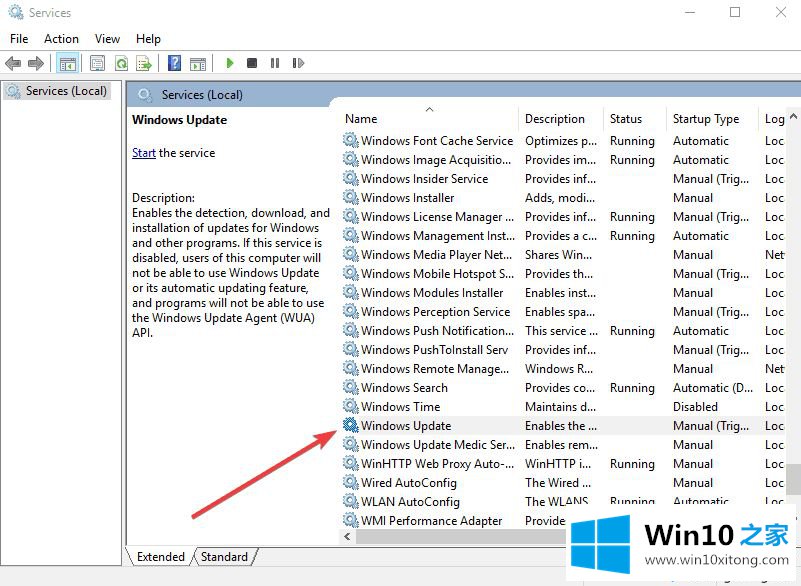801x586 pixels.
Task: Select the Windows Push Notification... service name
Action: click(x=437, y=331)
